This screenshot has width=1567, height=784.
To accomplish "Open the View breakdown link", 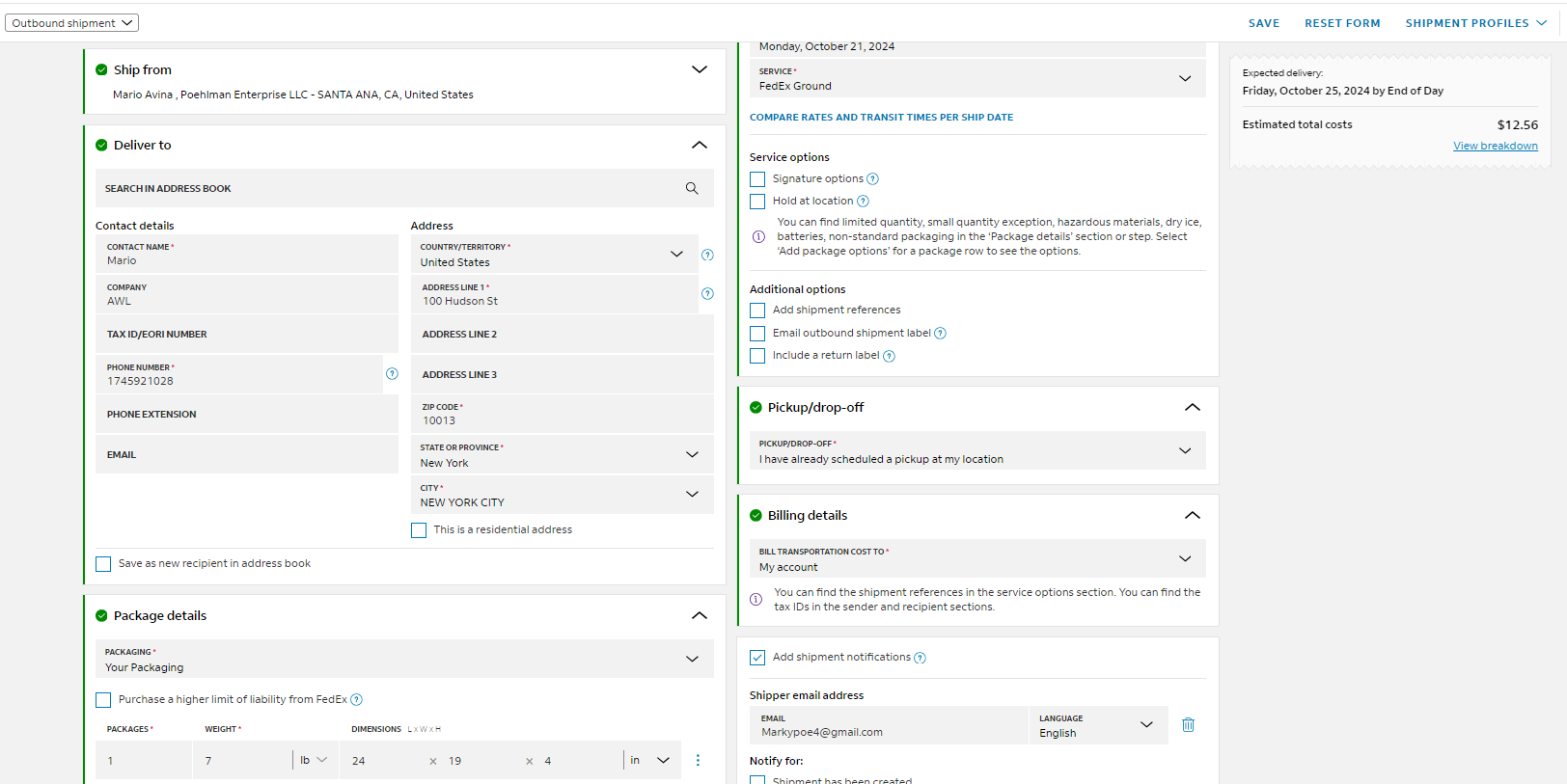I will [x=1496, y=146].
